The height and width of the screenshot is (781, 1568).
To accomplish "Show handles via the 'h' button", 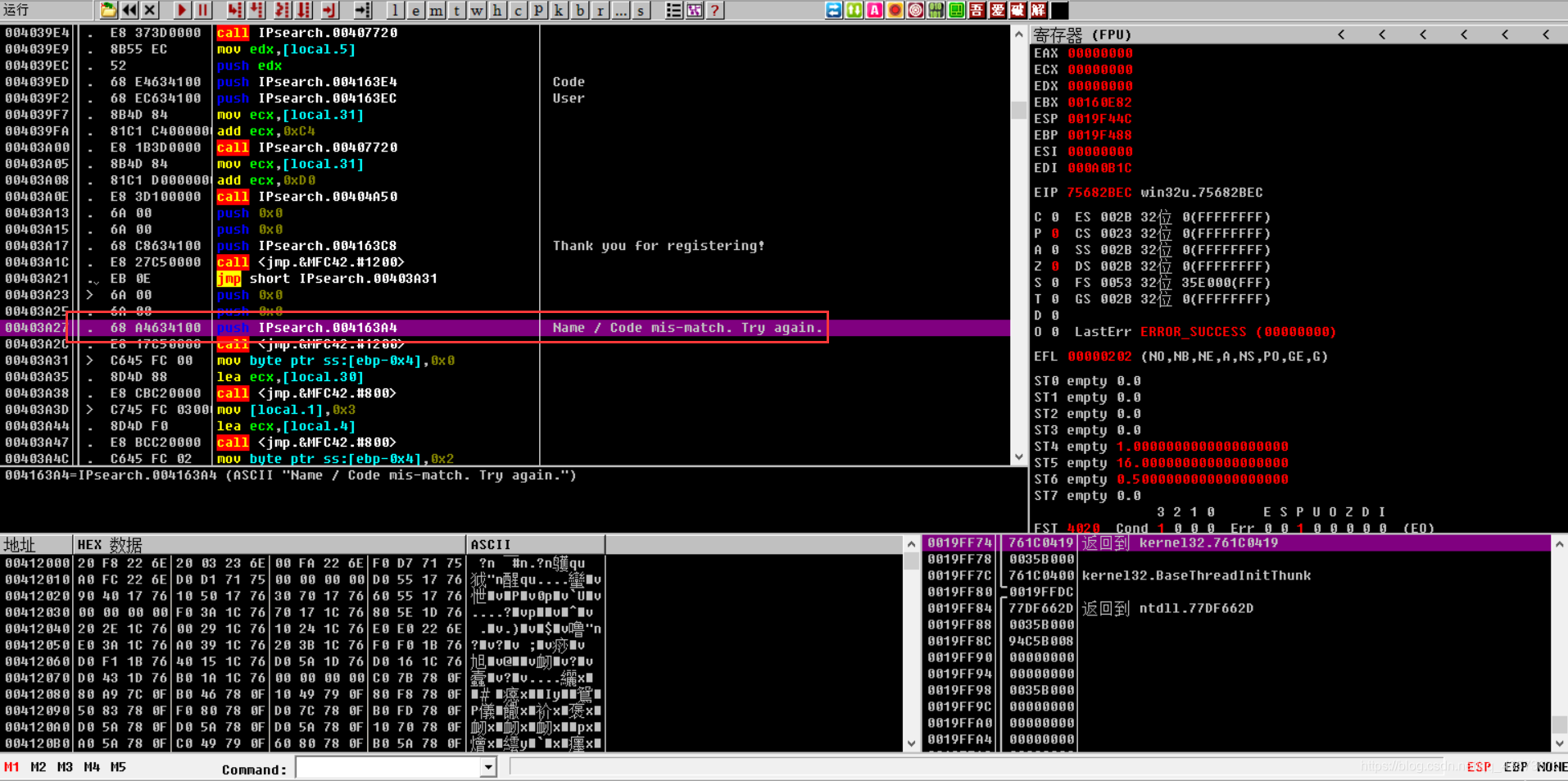I will click(497, 10).
